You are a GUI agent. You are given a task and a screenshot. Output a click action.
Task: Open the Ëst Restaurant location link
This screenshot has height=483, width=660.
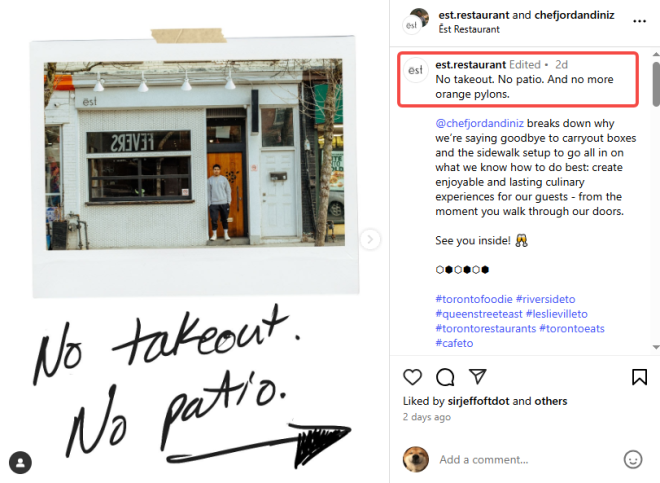click(469, 29)
